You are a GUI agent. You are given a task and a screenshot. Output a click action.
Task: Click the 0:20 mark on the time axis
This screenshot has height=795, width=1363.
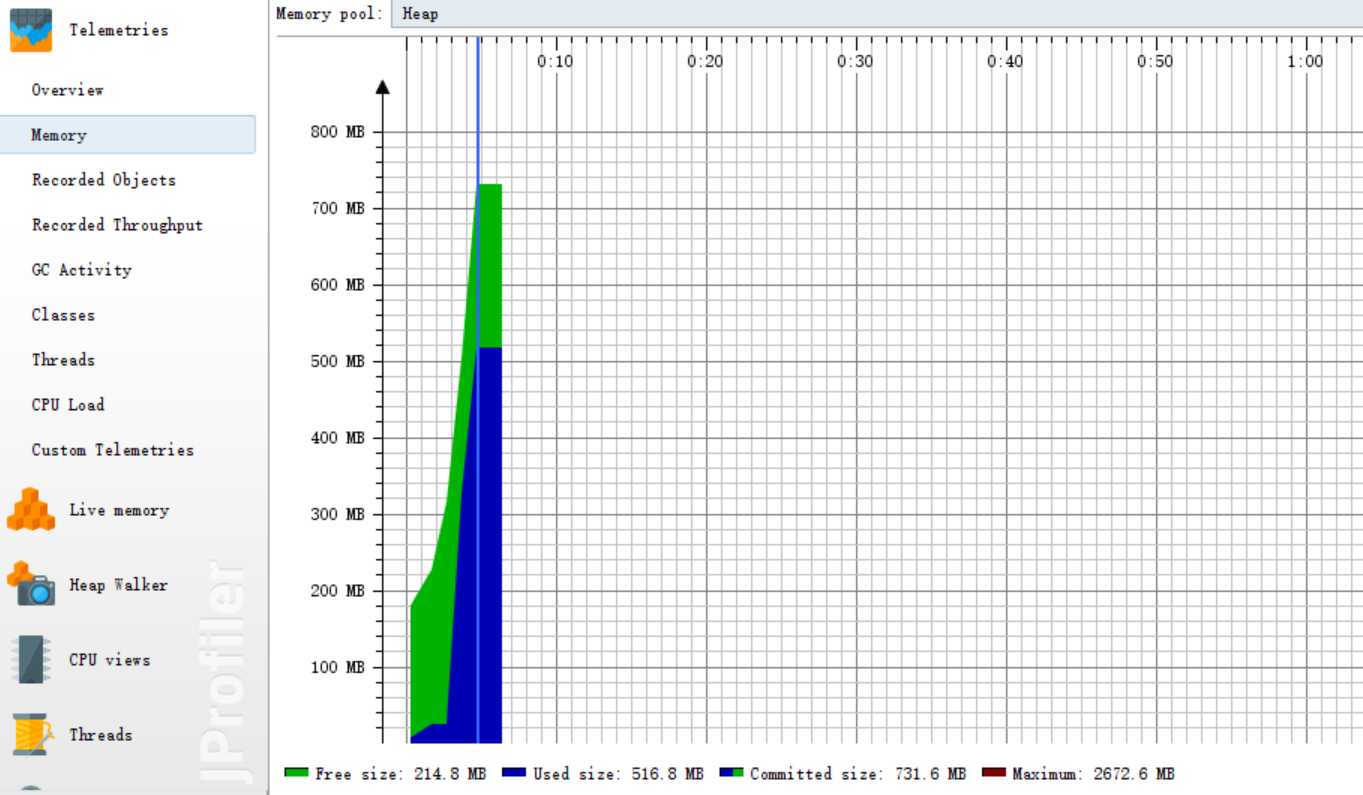point(705,61)
